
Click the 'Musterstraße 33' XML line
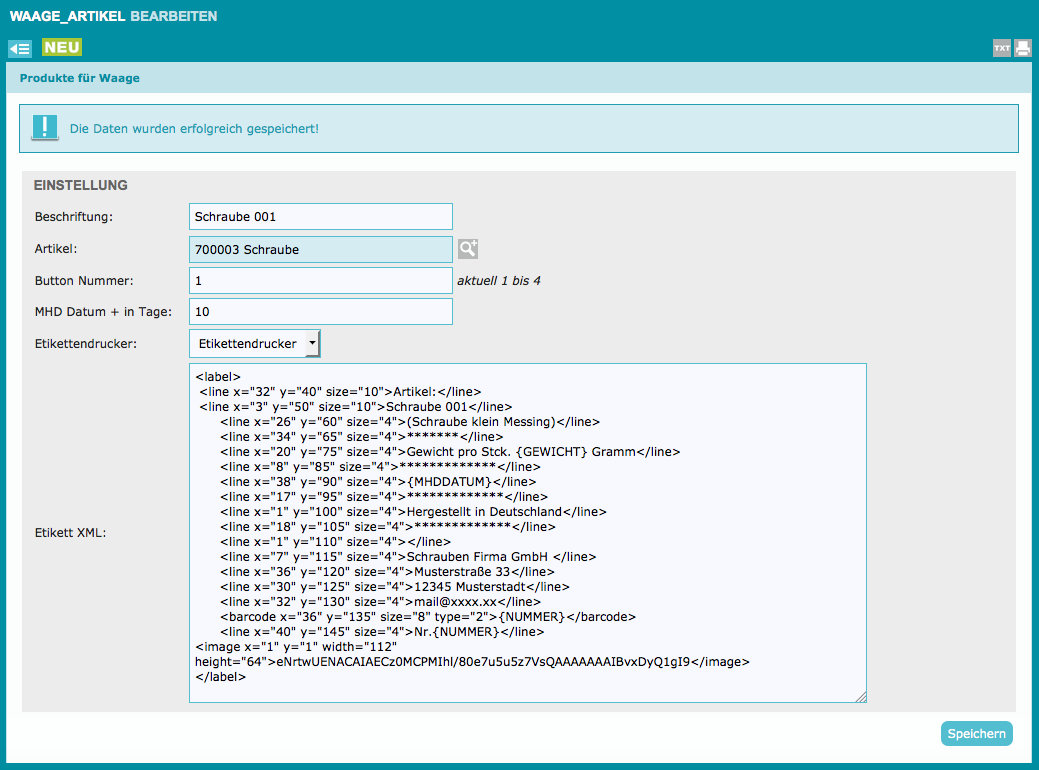(x=388, y=572)
